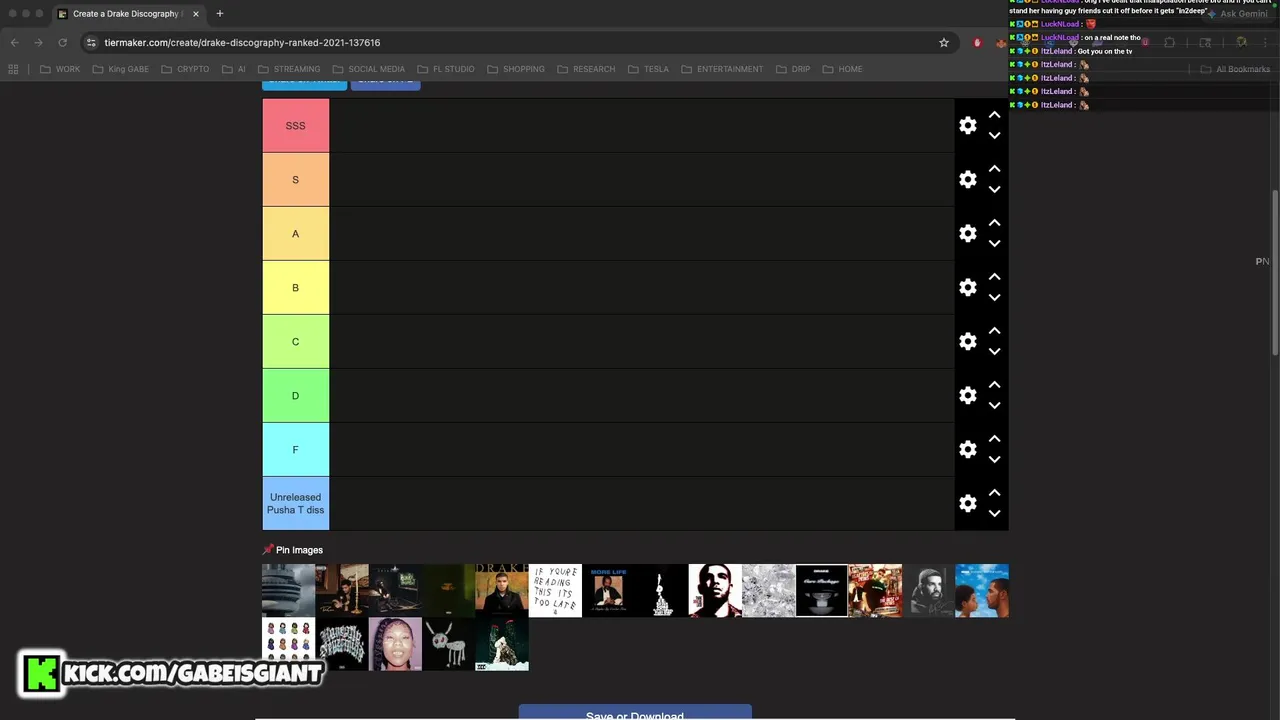Open the SHOPPING bookmarks folder
This screenshot has width=1280, height=720.
[x=515, y=69]
